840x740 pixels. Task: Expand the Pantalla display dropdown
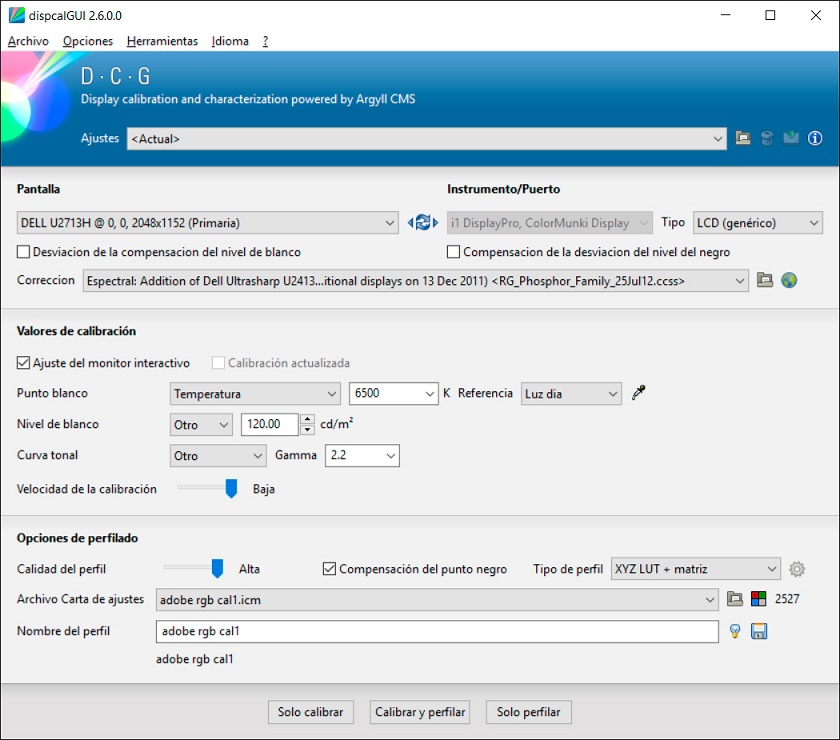208,223
